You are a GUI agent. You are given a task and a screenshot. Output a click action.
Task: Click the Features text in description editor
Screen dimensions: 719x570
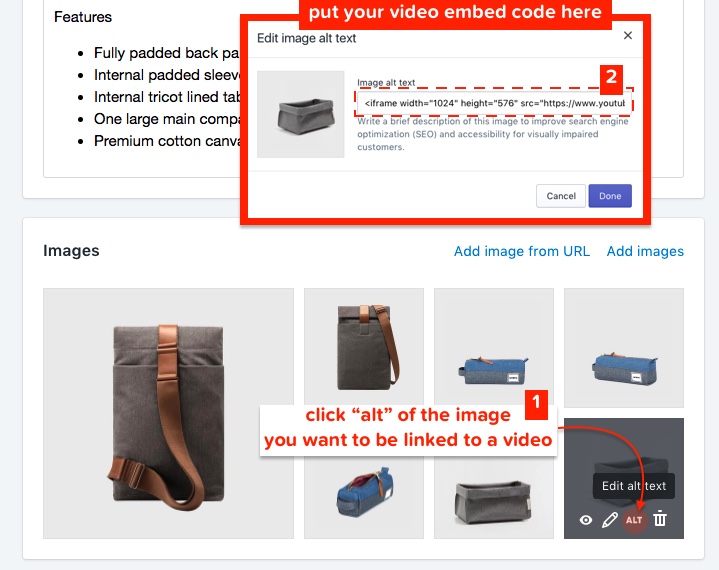pos(83,17)
